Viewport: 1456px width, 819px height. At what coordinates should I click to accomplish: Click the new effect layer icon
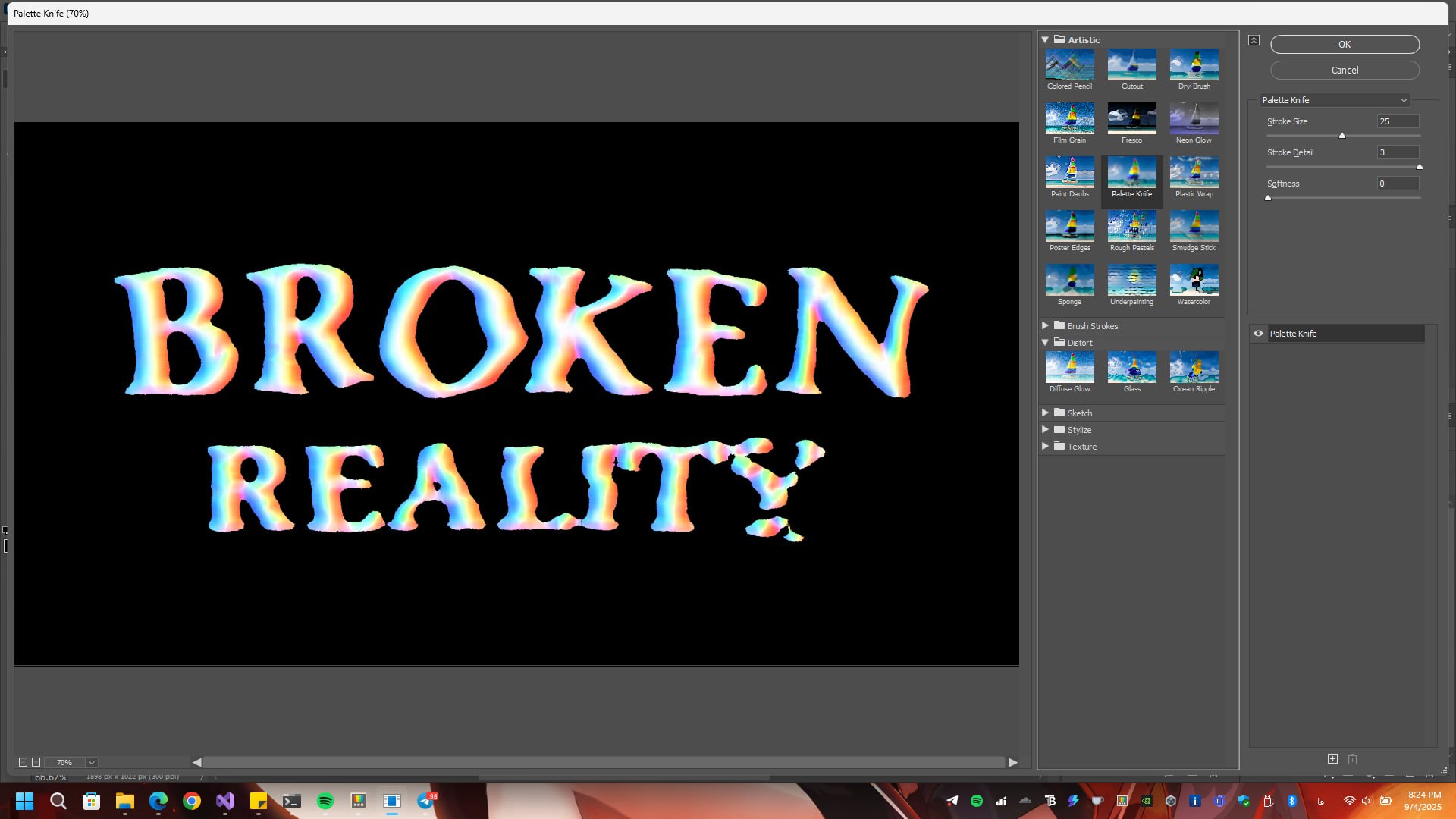click(x=1332, y=758)
